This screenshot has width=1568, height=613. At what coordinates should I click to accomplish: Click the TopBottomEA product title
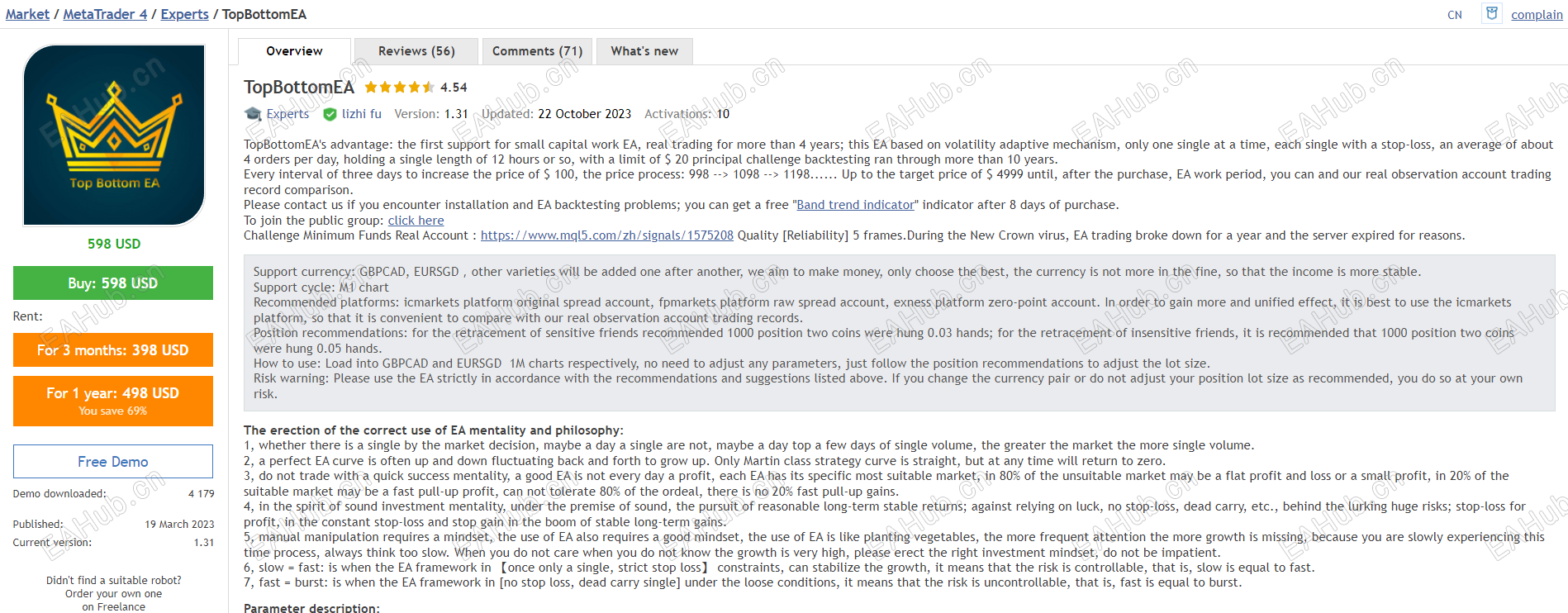(x=299, y=88)
